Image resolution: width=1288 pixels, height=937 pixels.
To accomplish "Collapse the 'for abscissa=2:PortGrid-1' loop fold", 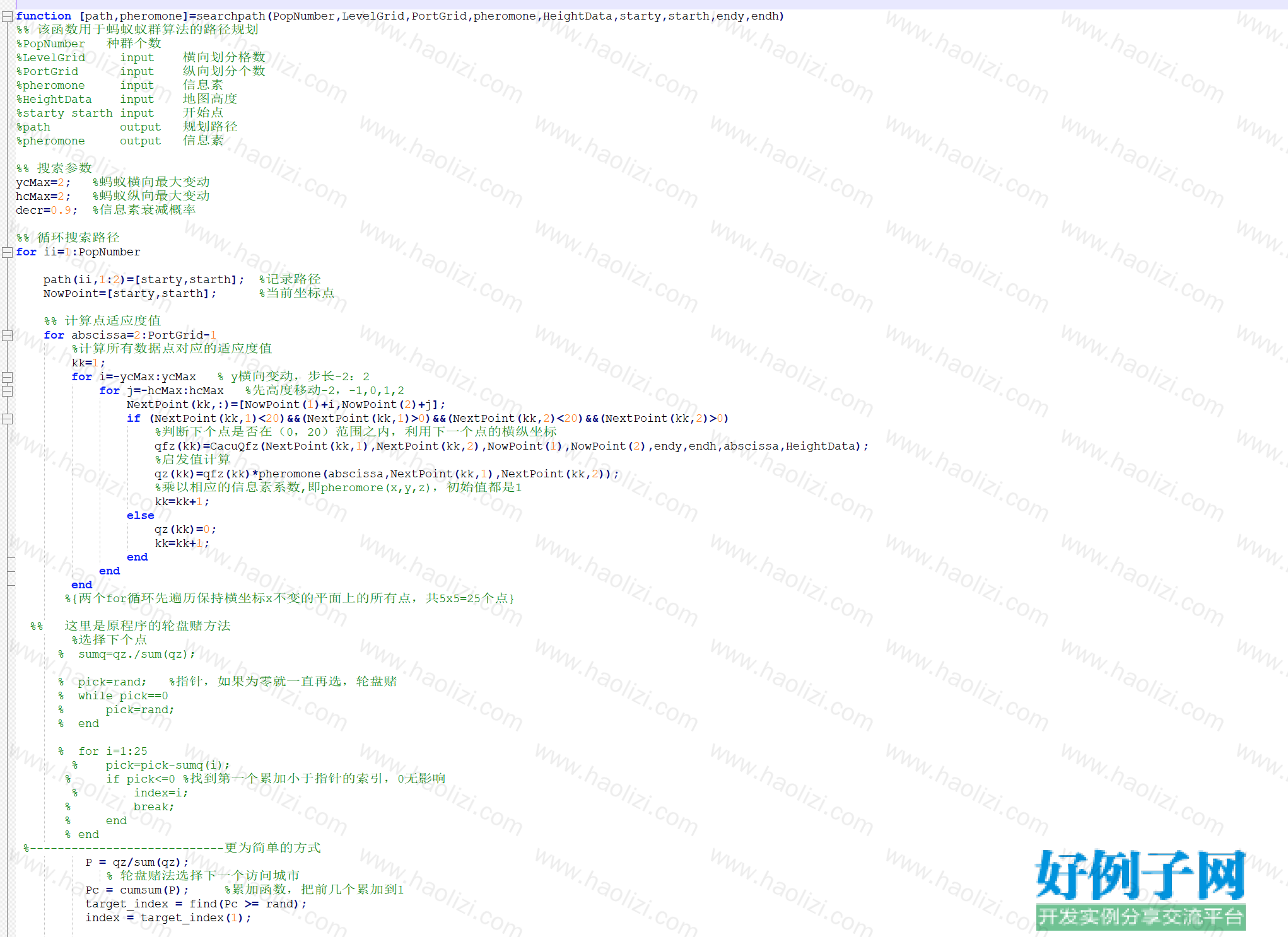I will [x=8, y=335].
